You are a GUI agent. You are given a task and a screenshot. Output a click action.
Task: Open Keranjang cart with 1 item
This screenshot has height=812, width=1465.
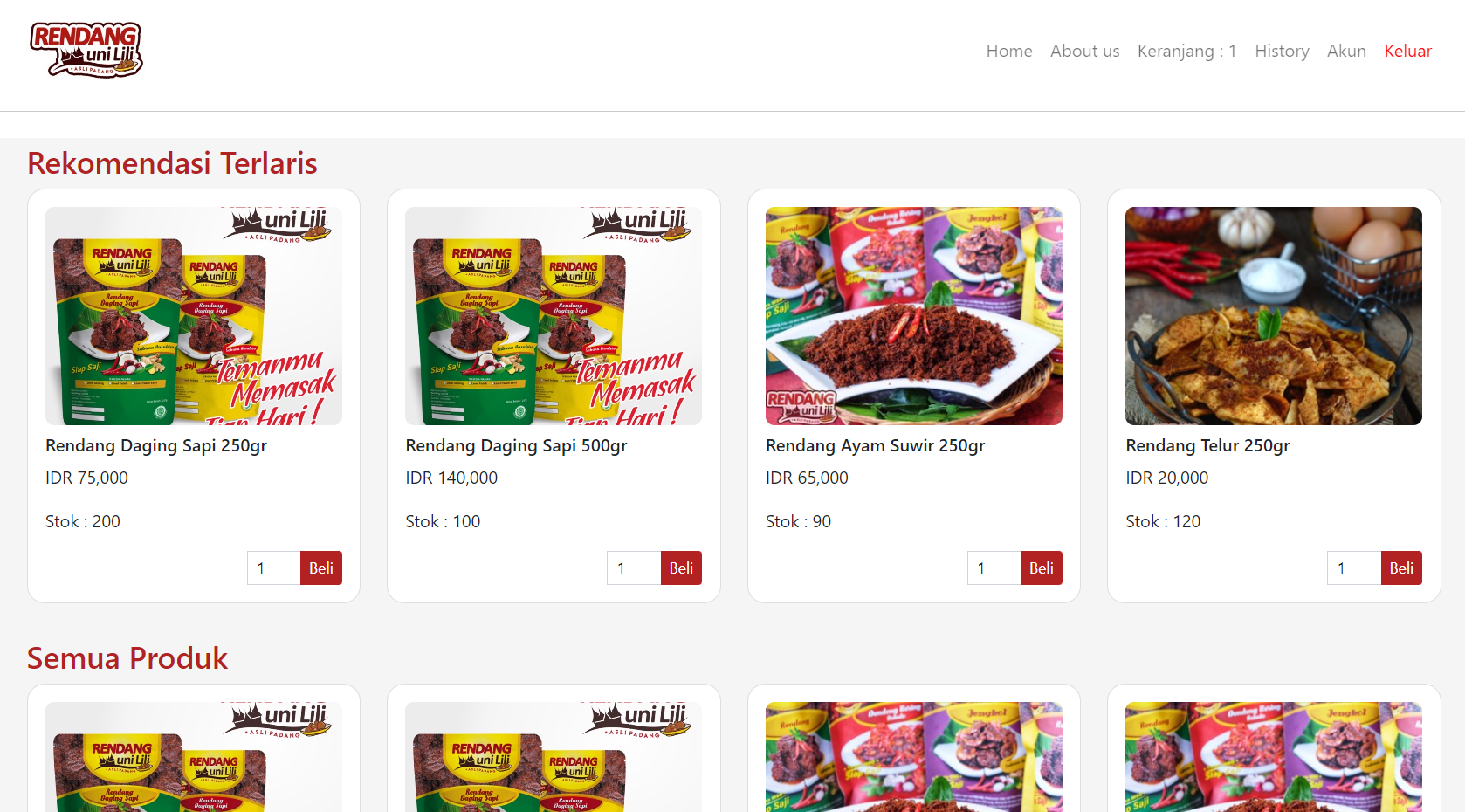(x=1186, y=51)
